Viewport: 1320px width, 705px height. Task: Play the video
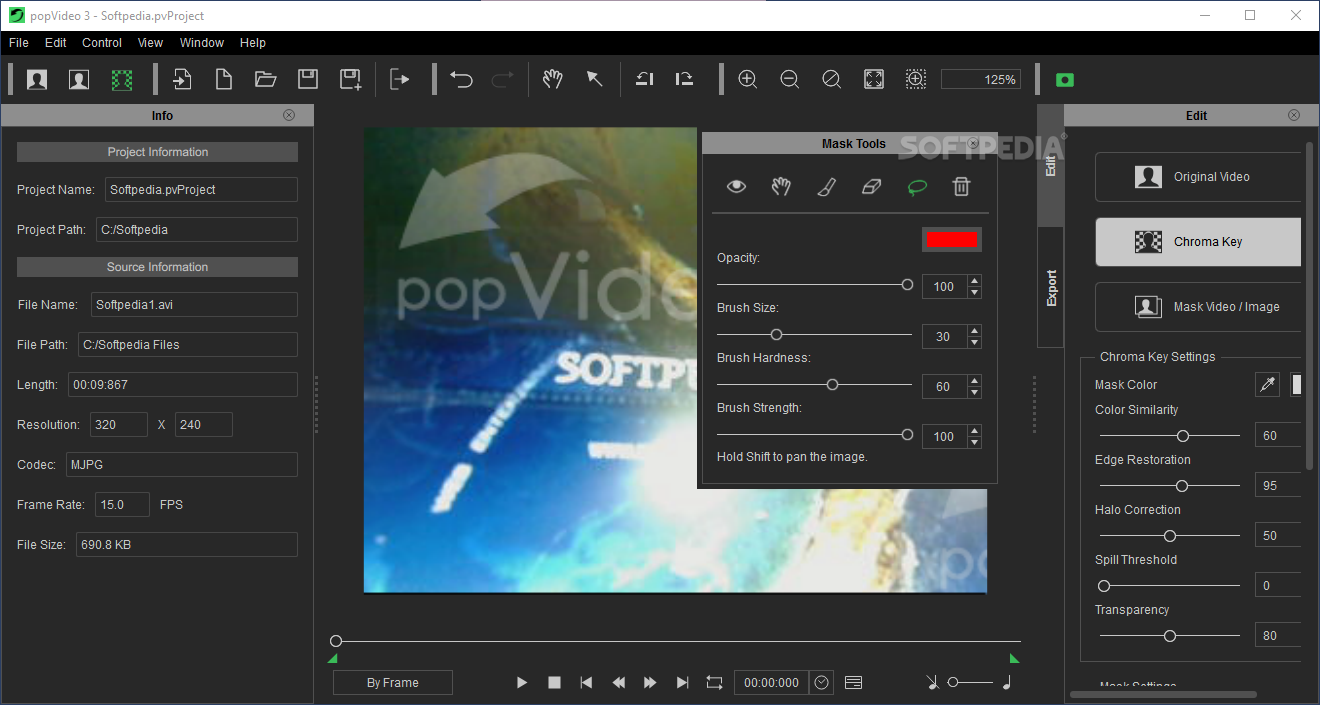pos(522,682)
